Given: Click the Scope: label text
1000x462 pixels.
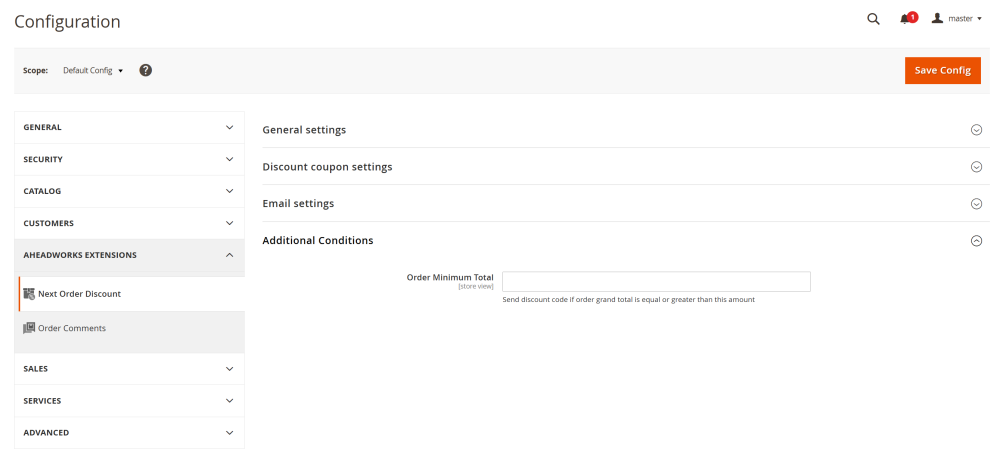Looking at the screenshot, I should 36,70.
